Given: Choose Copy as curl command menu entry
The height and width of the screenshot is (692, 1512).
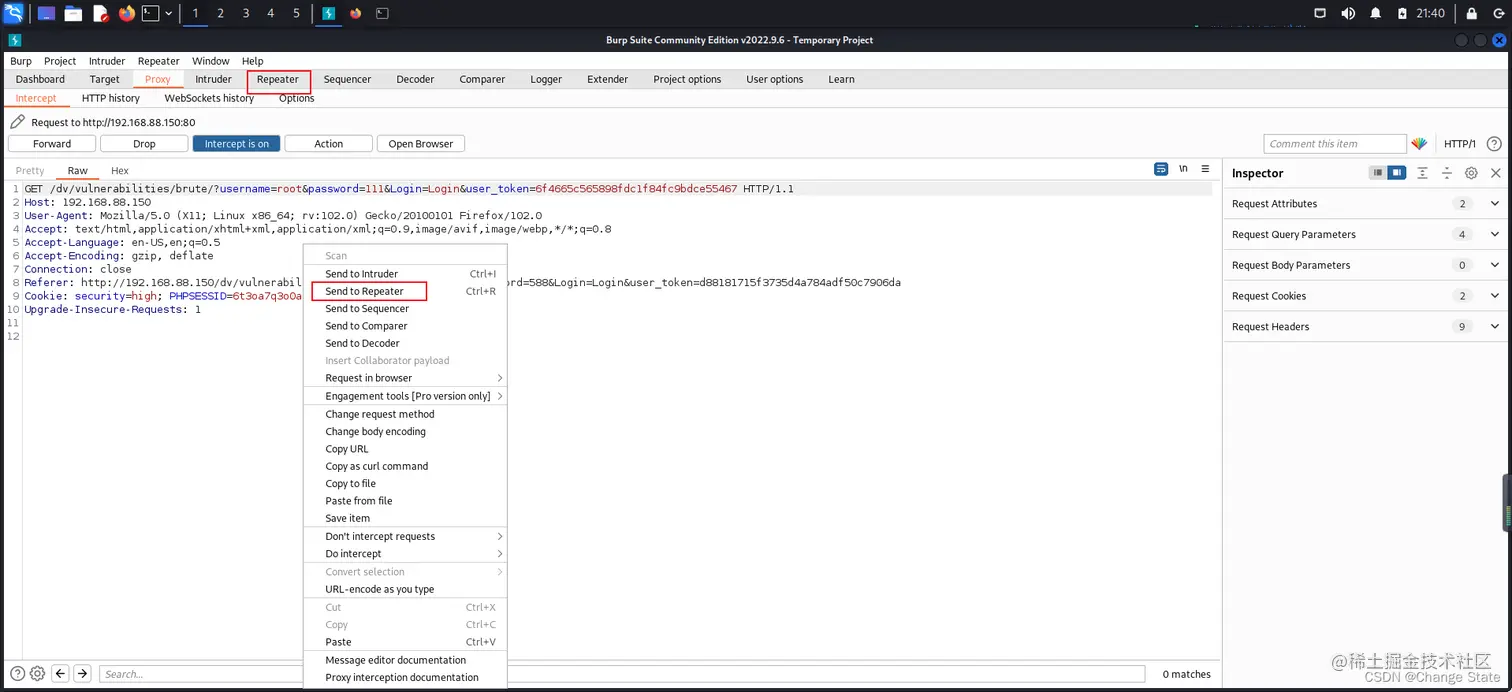Looking at the screenshot, I should (405, 466).
